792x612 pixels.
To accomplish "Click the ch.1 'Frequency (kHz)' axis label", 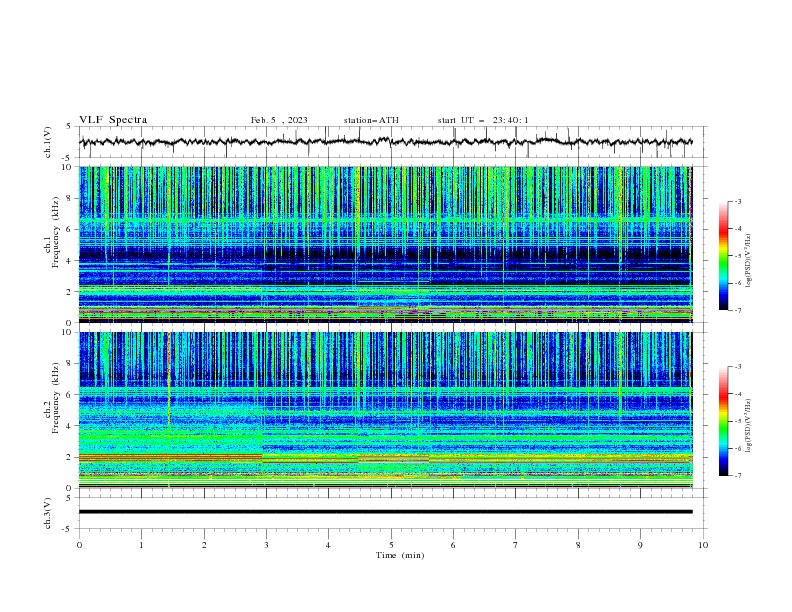I will coord(56,233).
